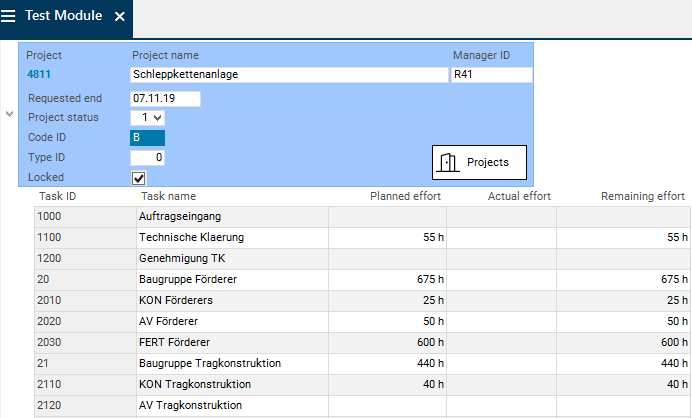Image resolution: width=692 pixels, height=418 pixels.
Task: Toggle the Locked checkbox
Action: (139, 178)
